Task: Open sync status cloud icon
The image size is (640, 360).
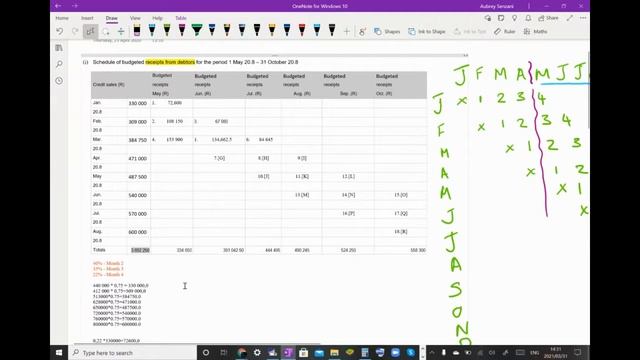Action: click(488, 18)
